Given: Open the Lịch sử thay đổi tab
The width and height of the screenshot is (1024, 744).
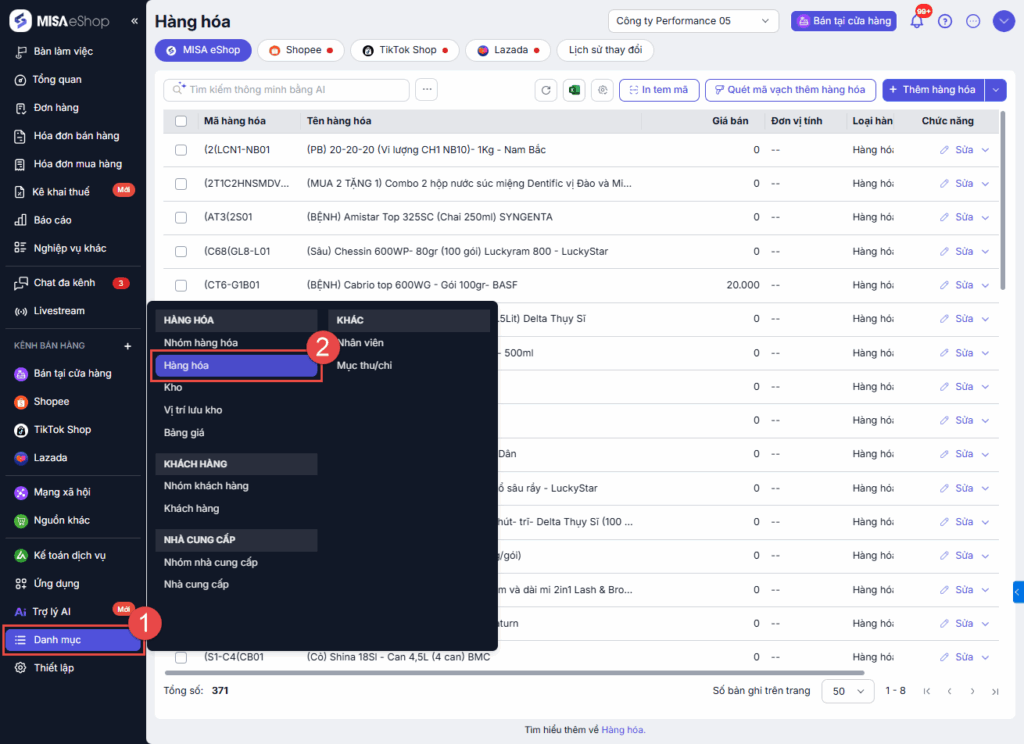Looking at the screenshot, I should click(x=605, y=50).
